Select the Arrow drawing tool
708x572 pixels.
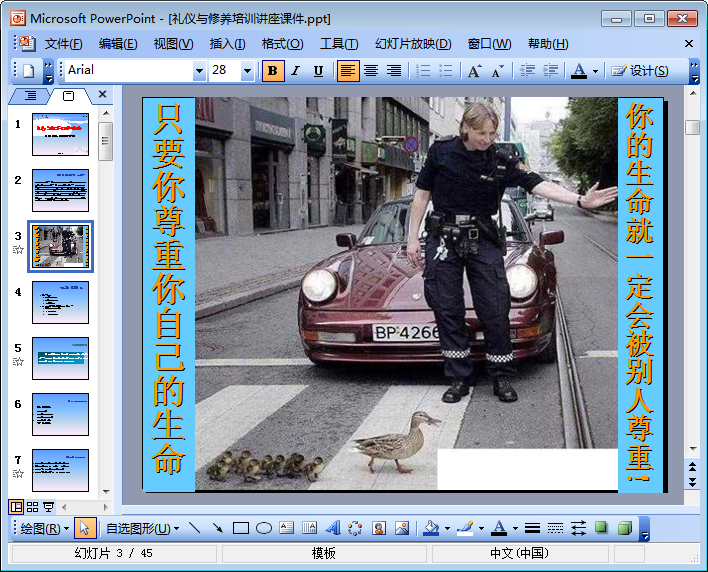217,528
